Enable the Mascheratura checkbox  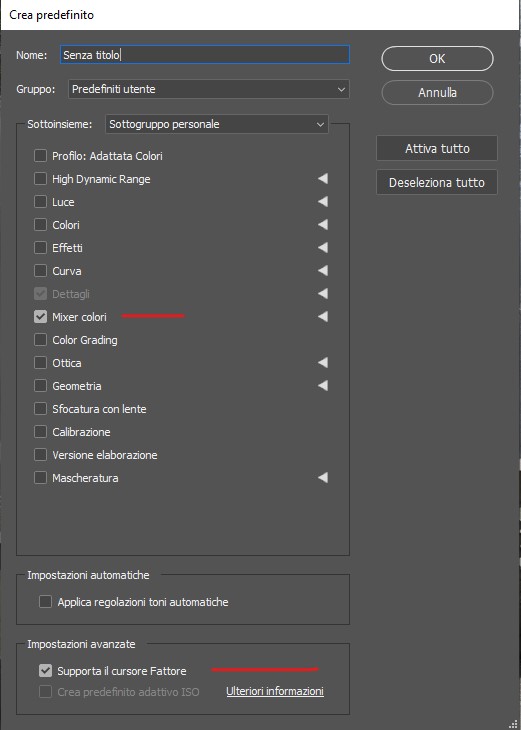[41, 478]
